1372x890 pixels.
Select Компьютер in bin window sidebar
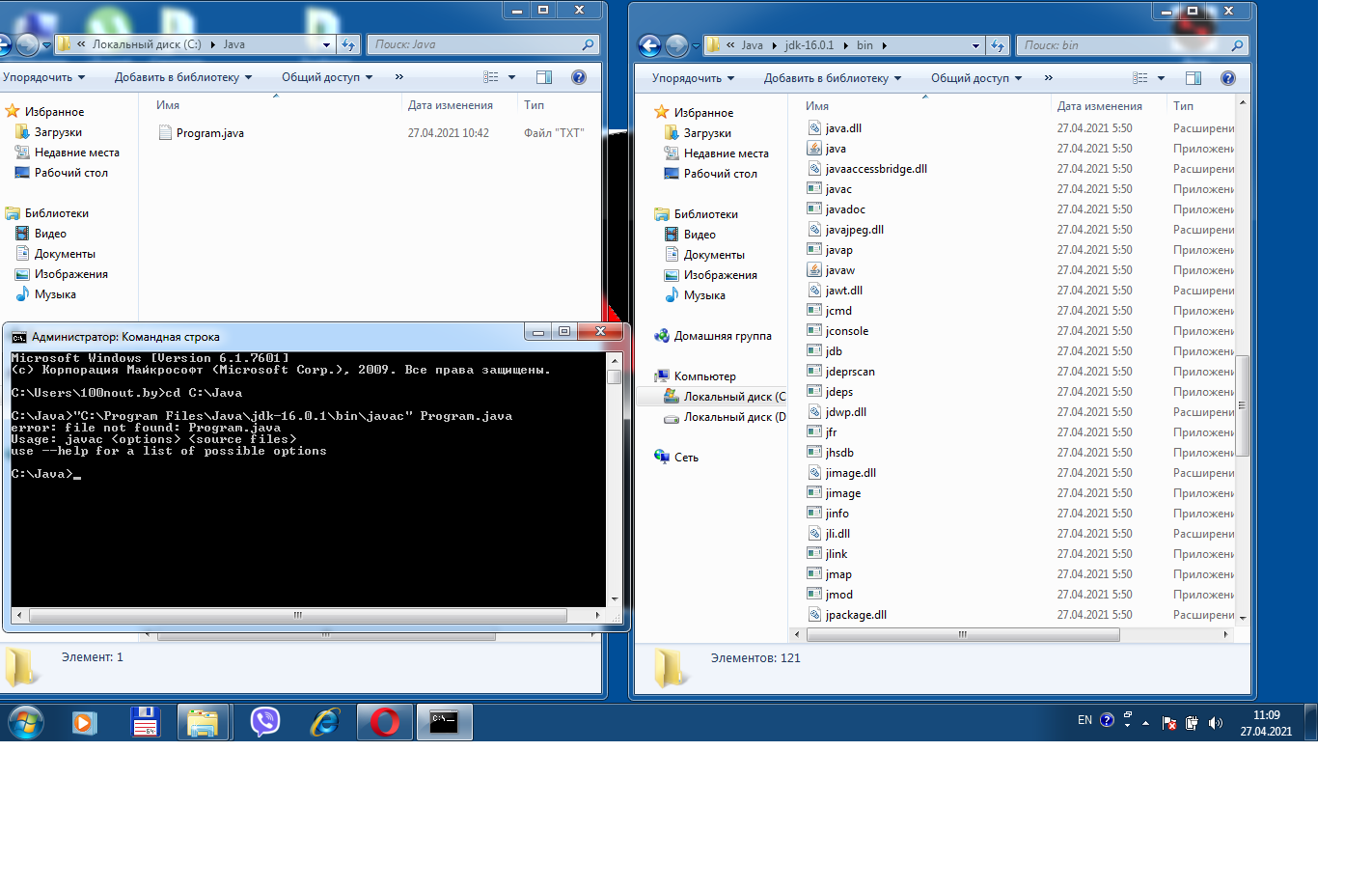point(704,376)
